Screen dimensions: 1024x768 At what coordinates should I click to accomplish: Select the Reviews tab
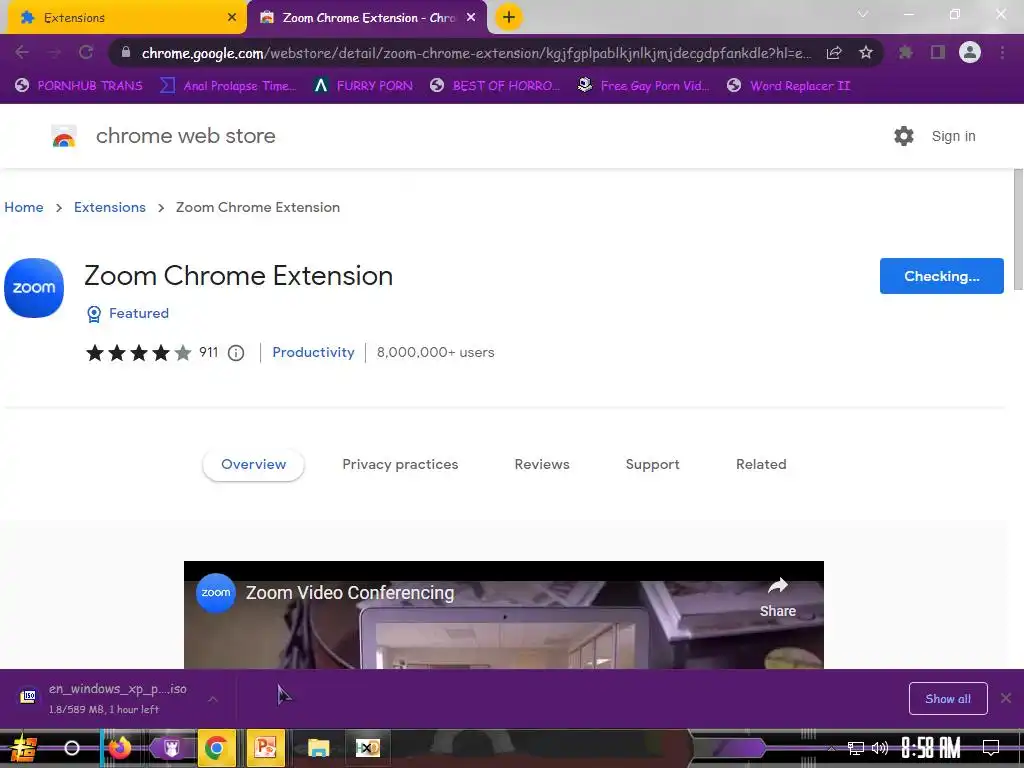point(542,464)
